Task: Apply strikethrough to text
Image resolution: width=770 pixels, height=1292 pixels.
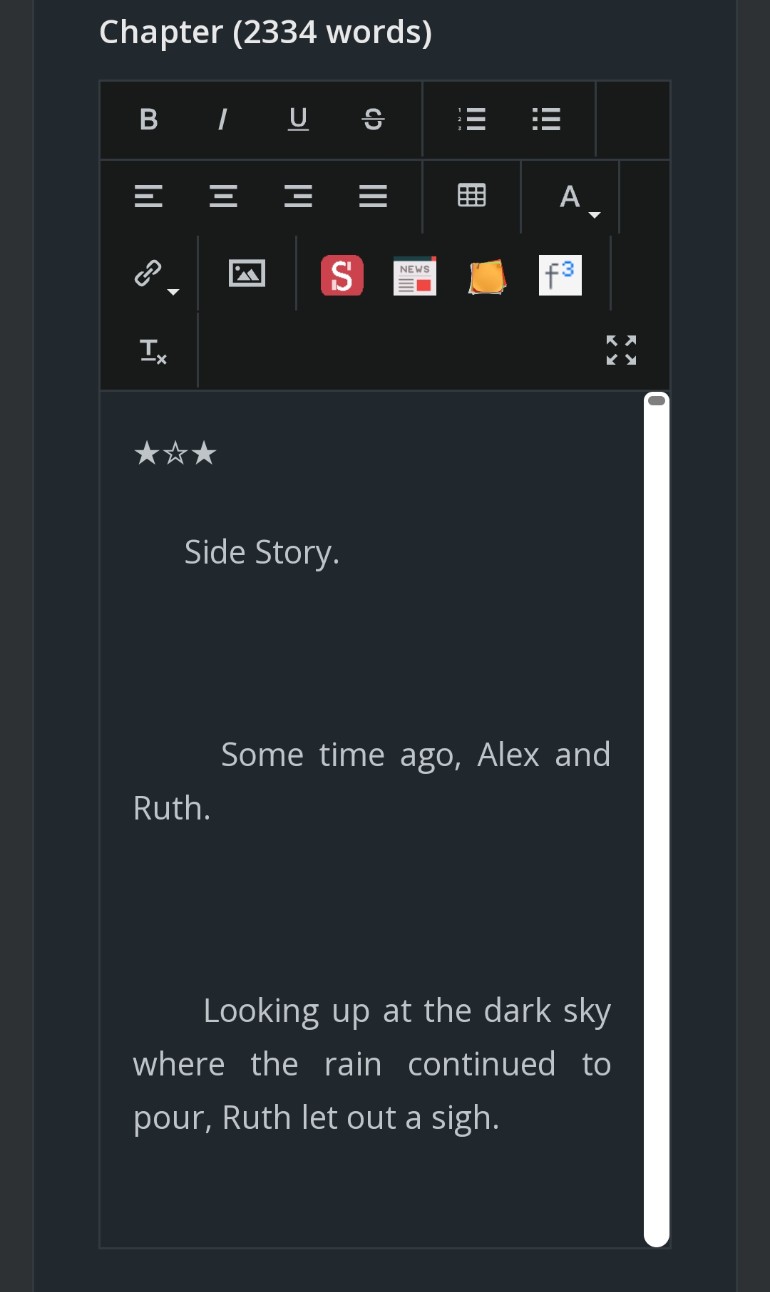Action: coord(372,120)
